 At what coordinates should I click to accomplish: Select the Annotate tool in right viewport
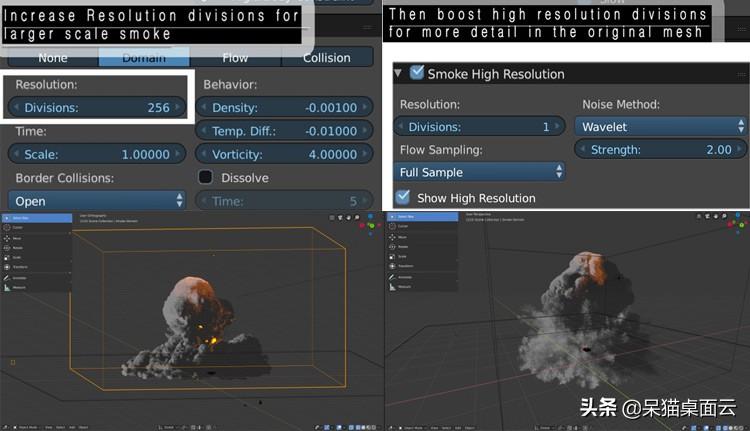(422, 277)
